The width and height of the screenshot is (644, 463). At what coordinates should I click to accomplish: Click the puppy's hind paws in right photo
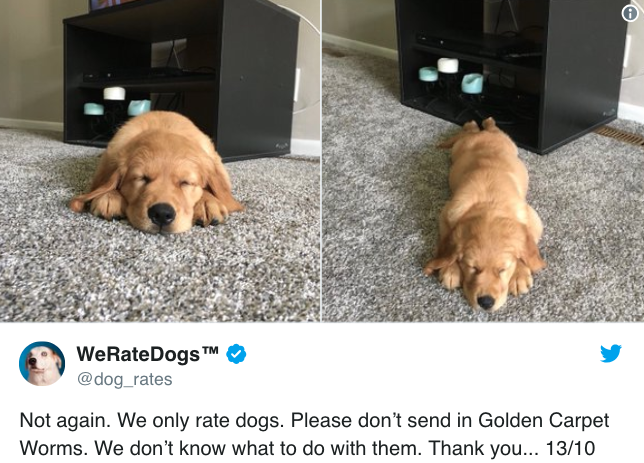pos(479,125)
